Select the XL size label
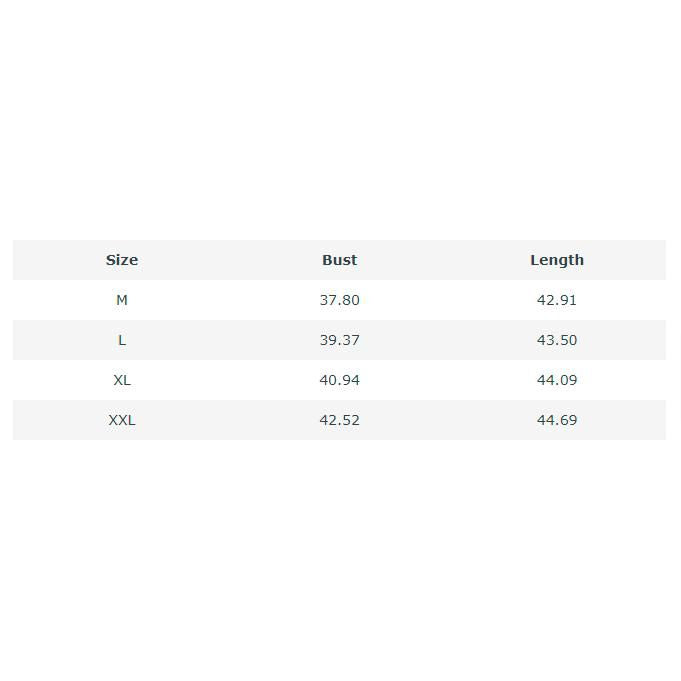 [122, 380]
